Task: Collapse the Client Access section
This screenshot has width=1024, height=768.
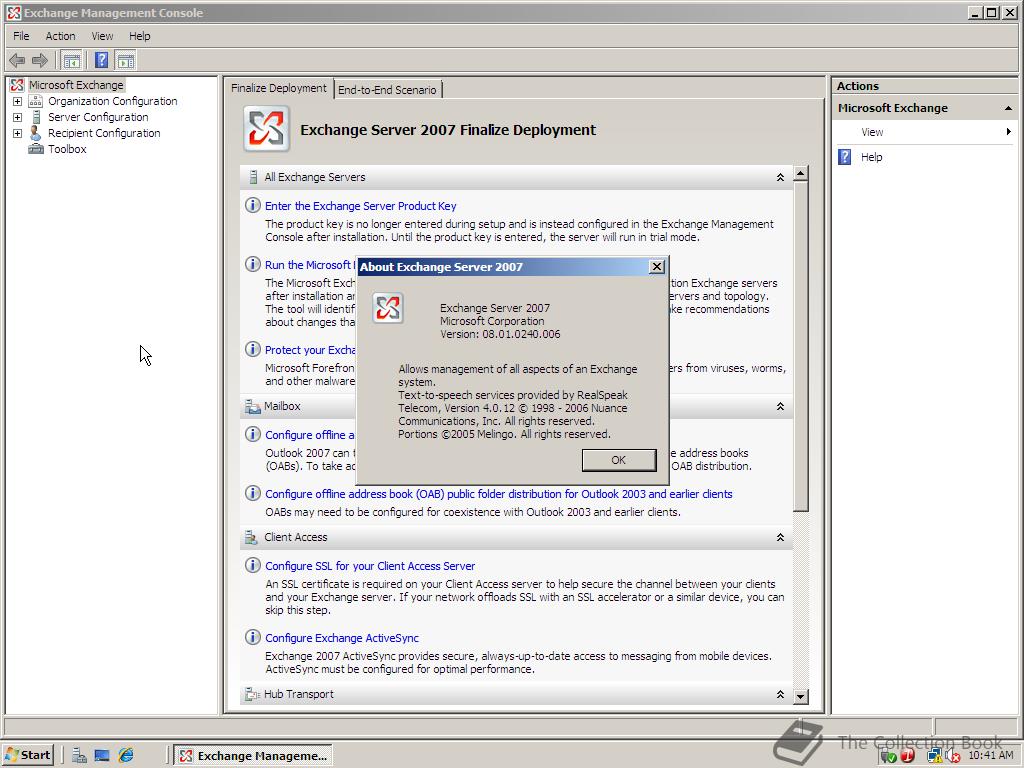Action: (780, 537)
